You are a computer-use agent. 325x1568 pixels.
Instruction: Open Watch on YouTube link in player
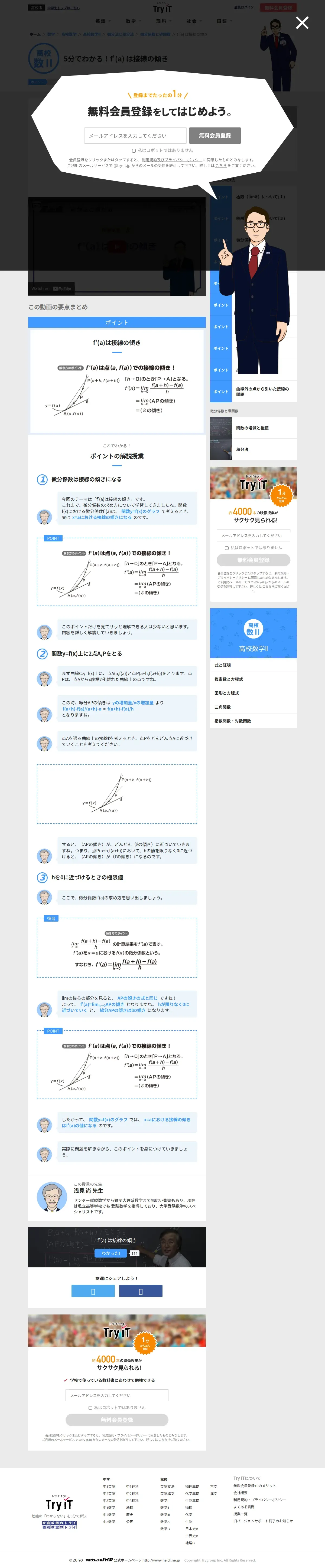point(51,288)
